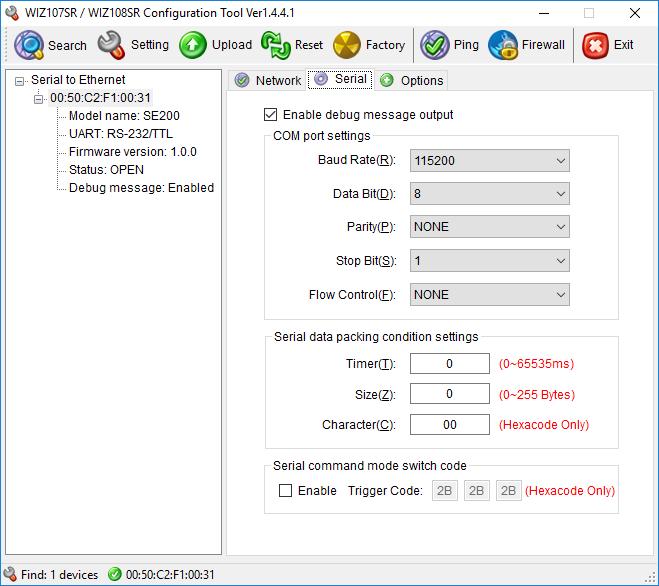Toggle Enable debug message output checkbox
The height and width of the screenshot is (586, 659).
[270, 114]
